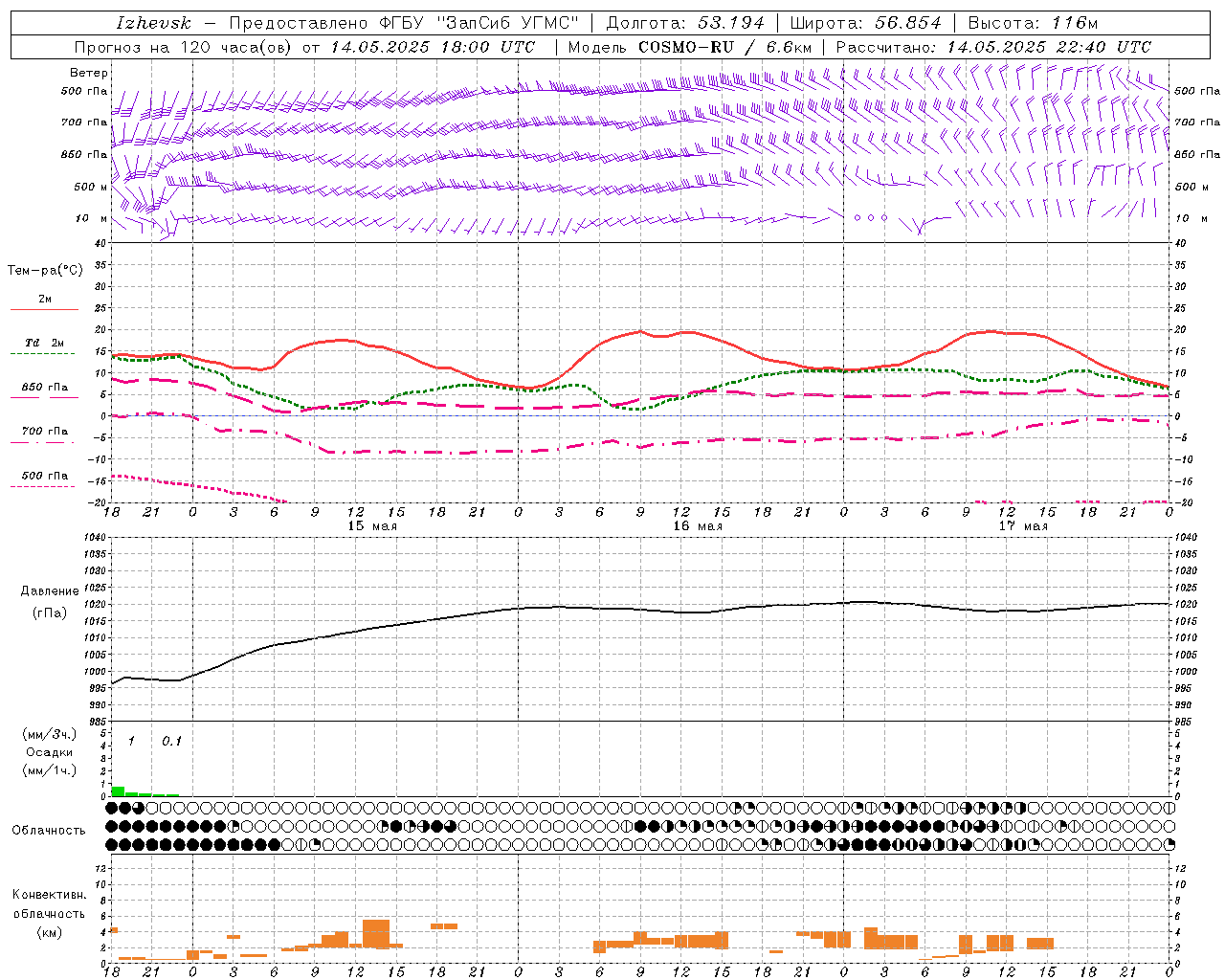Click the 'Осадки' precipitation label
This screenshot has height=980, width=1225.
pos(50,752)
